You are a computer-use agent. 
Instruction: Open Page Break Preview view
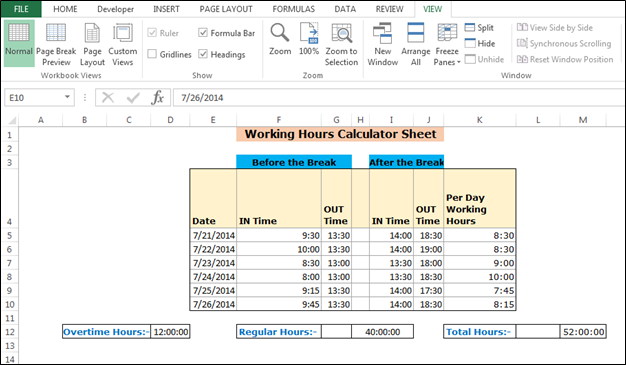tap(56, 44)
